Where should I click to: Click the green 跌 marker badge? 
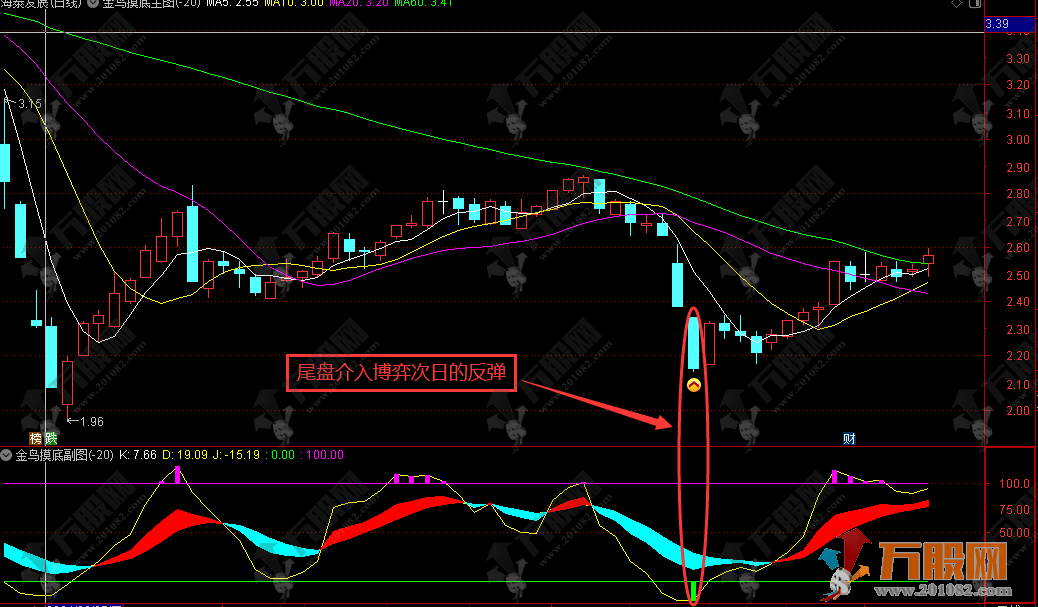pyautogui.click(x=50, y=438)
